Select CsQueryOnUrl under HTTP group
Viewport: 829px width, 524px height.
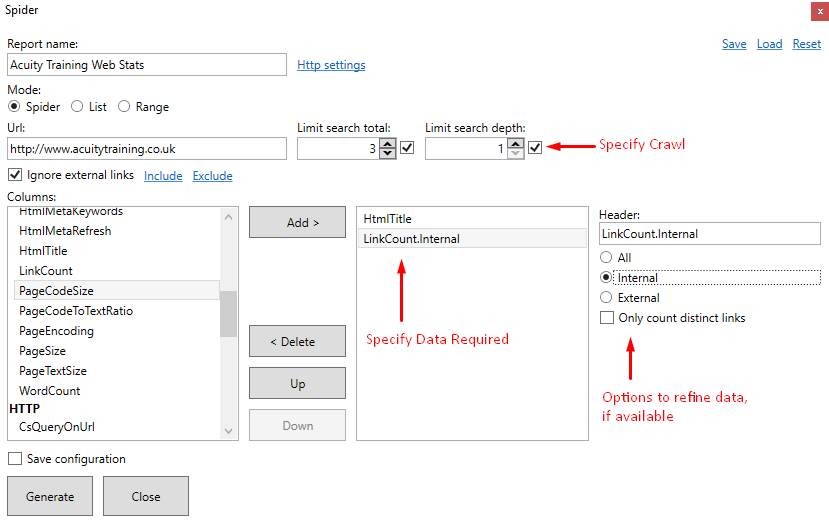tap(117, 427)
